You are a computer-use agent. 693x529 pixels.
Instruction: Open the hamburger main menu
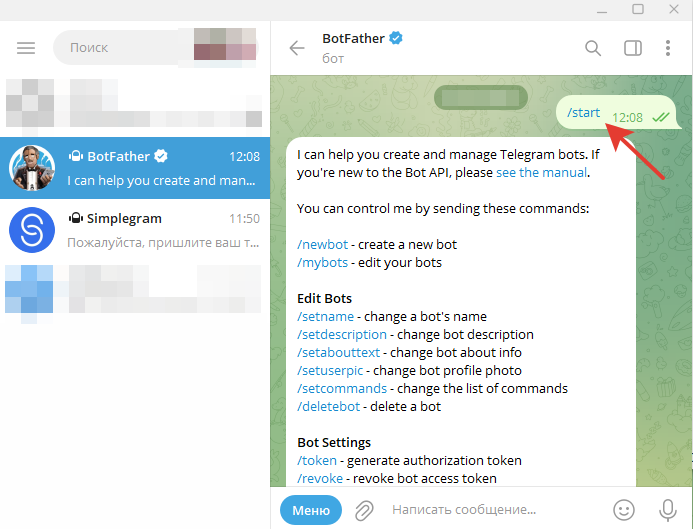tap(26, 48)
